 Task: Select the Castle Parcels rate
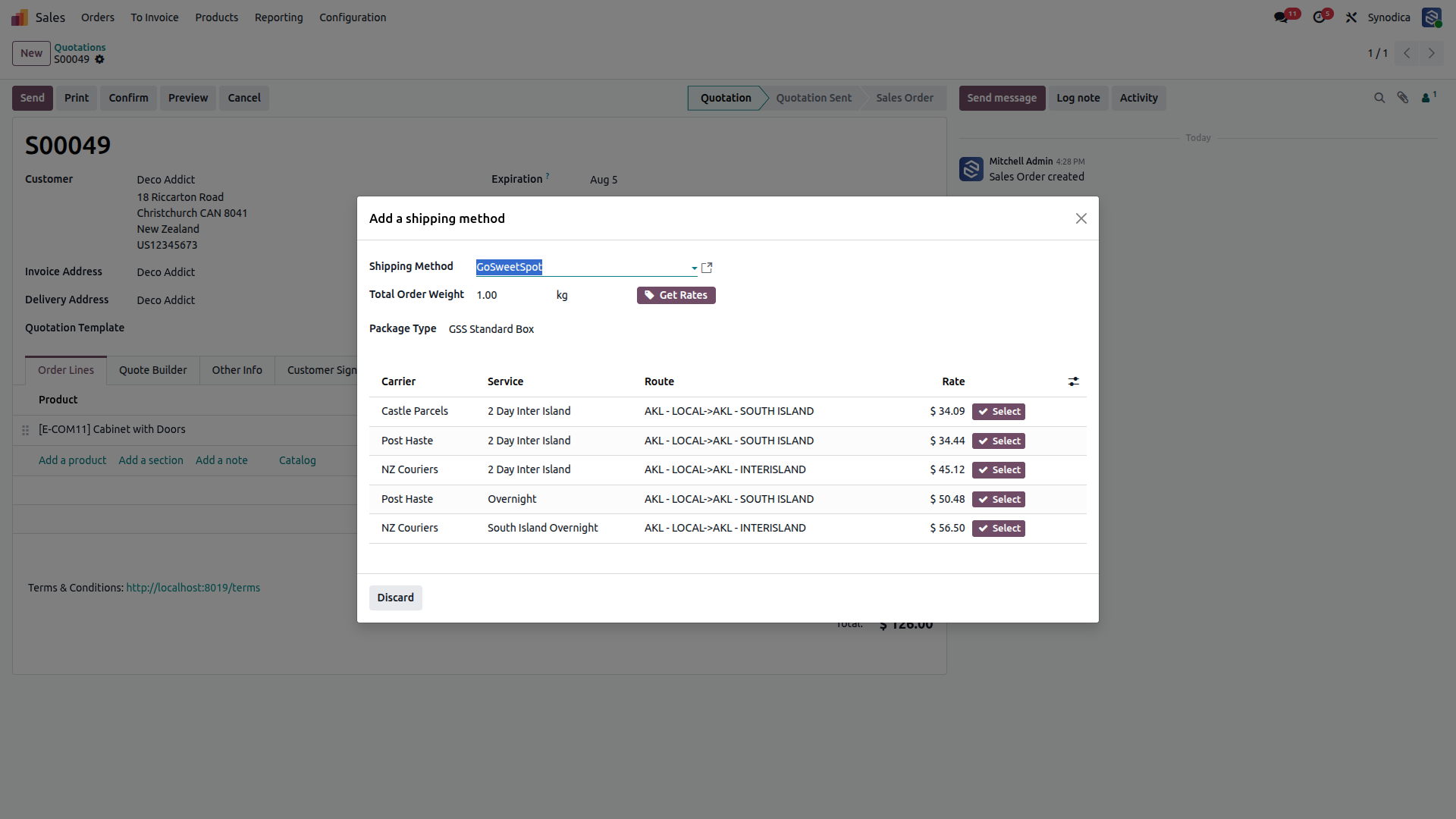click(999, 412)
